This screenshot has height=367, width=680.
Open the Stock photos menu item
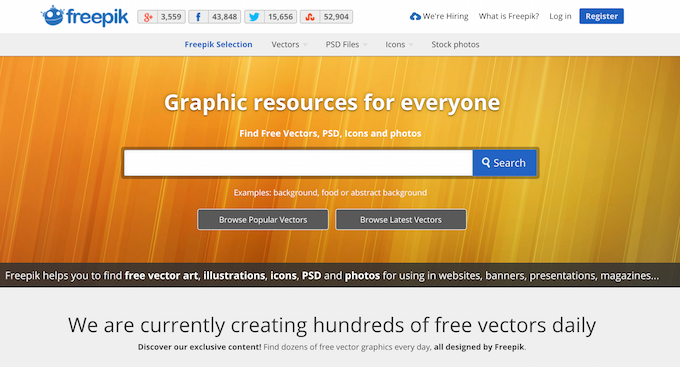click(455, 44)
